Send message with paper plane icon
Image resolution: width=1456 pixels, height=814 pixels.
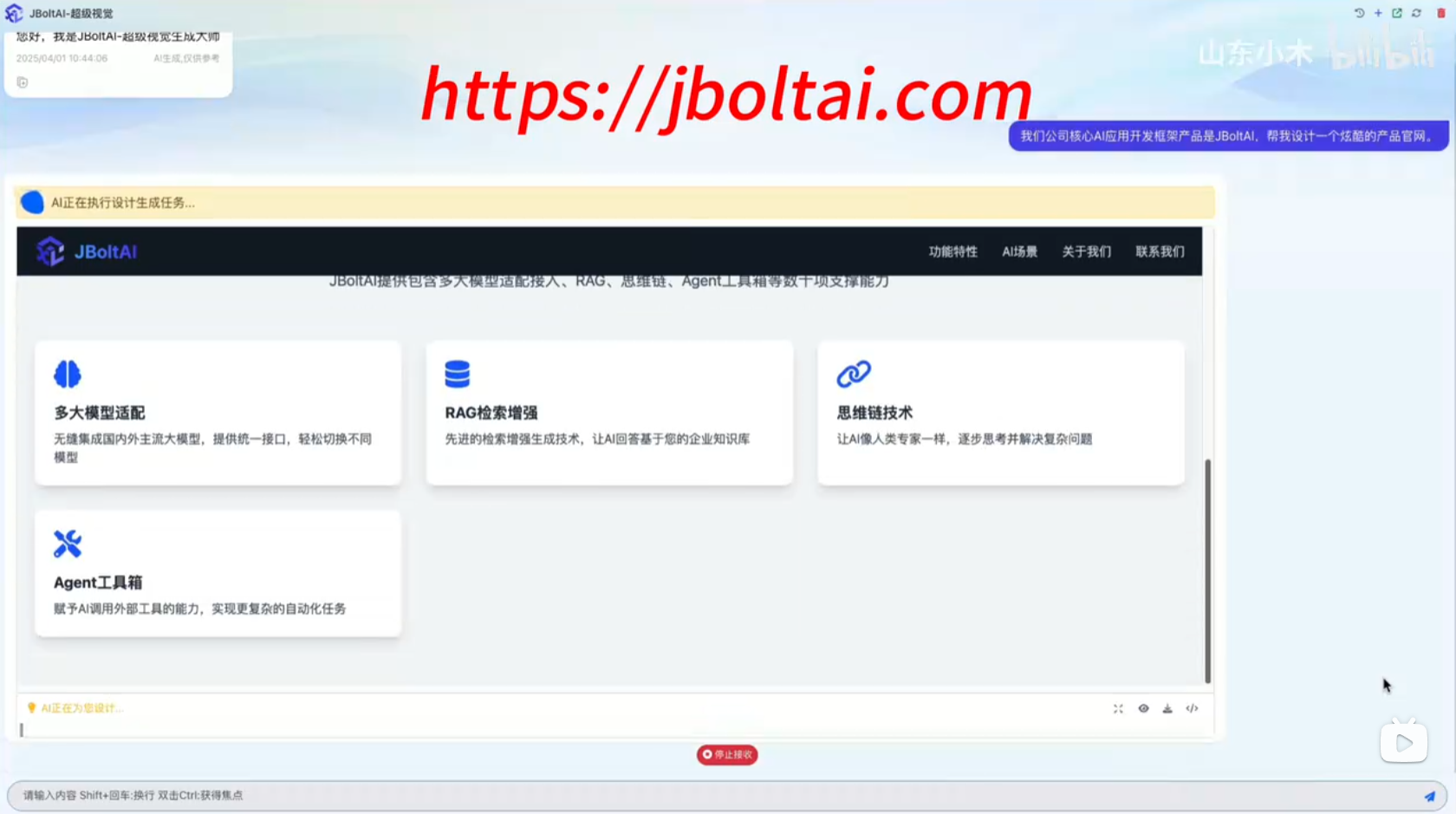point(1429,796)
